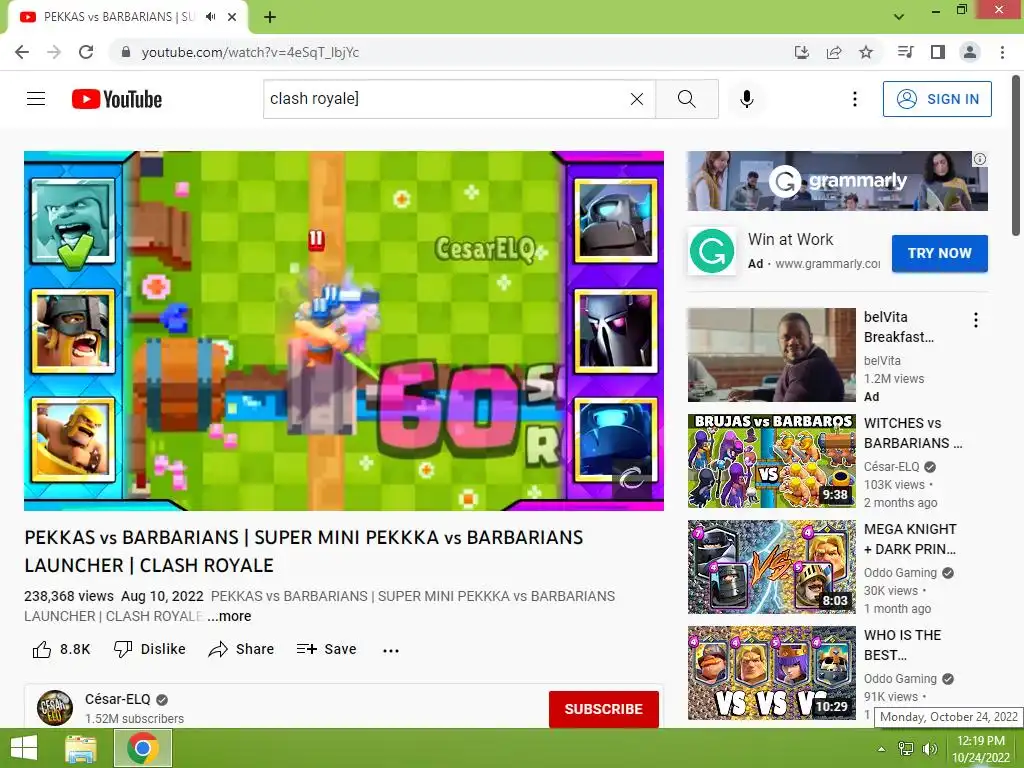Open WITCHES vs BARBARIANS video thumbnail

pos(771,460)
